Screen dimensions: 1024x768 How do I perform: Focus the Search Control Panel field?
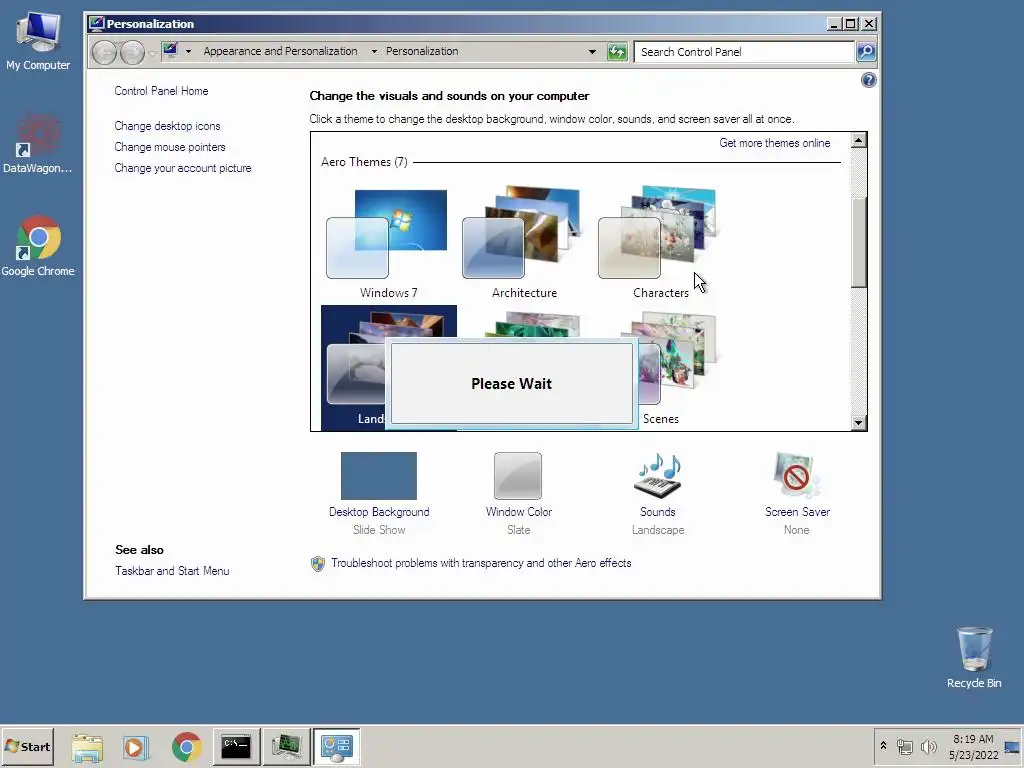click(x=744, y=52)
